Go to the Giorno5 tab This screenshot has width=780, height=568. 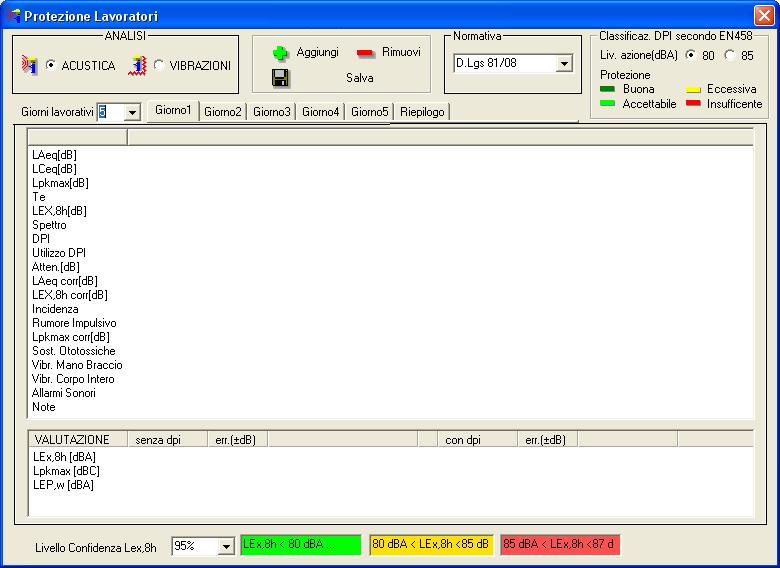tap(369, 112)
